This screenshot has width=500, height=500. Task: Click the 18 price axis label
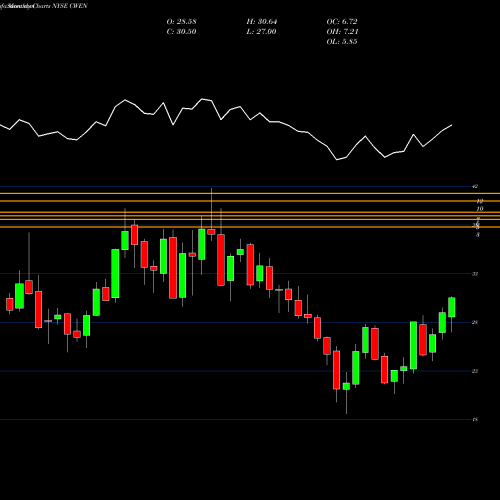point(475,420)
